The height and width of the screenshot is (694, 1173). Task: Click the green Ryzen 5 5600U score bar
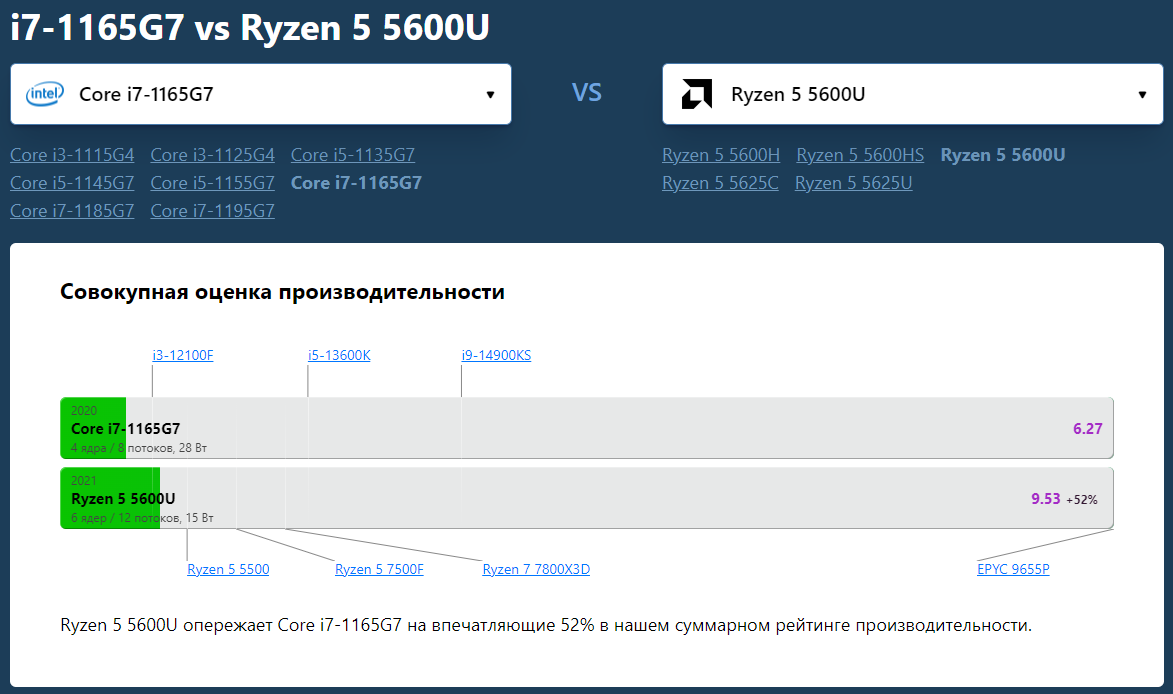pos(110,498)
